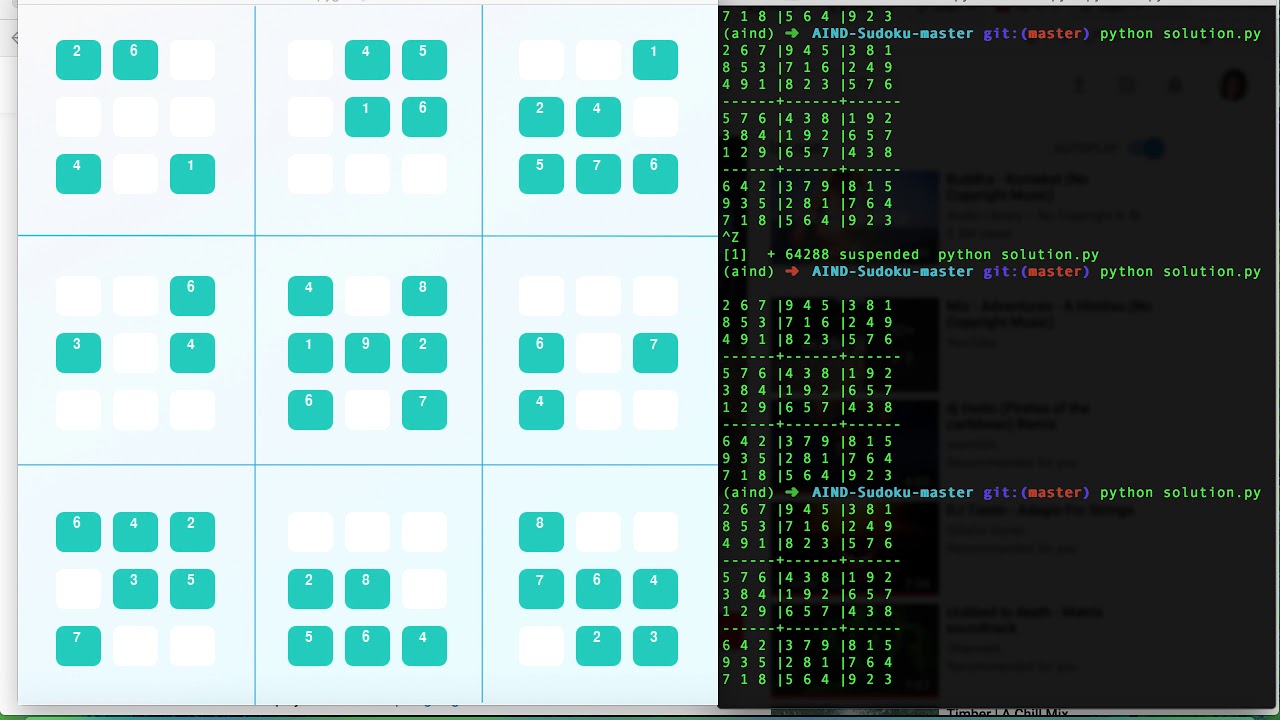Select the 2 tile in top-right sudoku box
This screenshot has width=1280, height=720.
click(541, 117)
